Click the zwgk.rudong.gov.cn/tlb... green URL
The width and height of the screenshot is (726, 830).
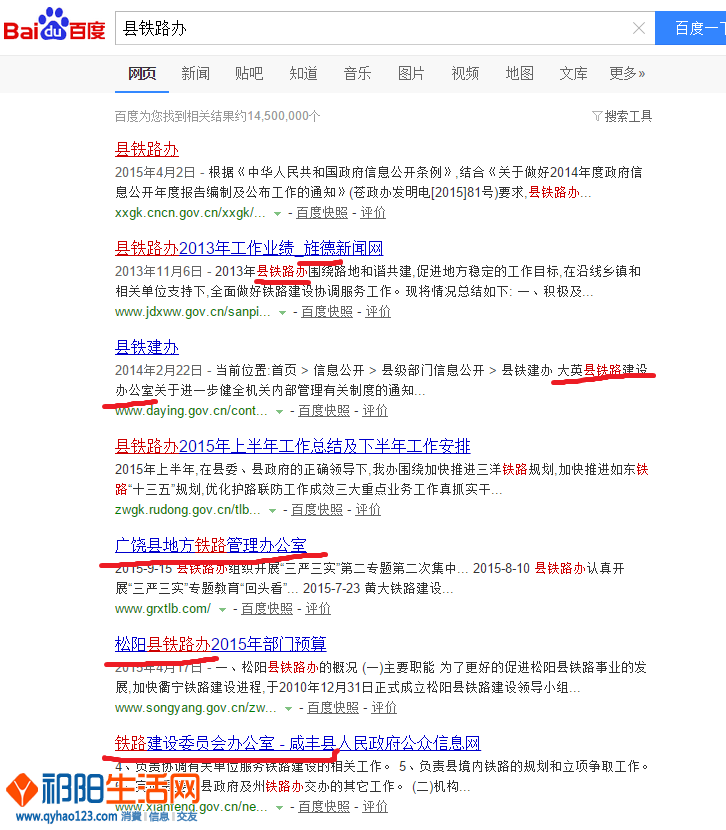(187, 510)
